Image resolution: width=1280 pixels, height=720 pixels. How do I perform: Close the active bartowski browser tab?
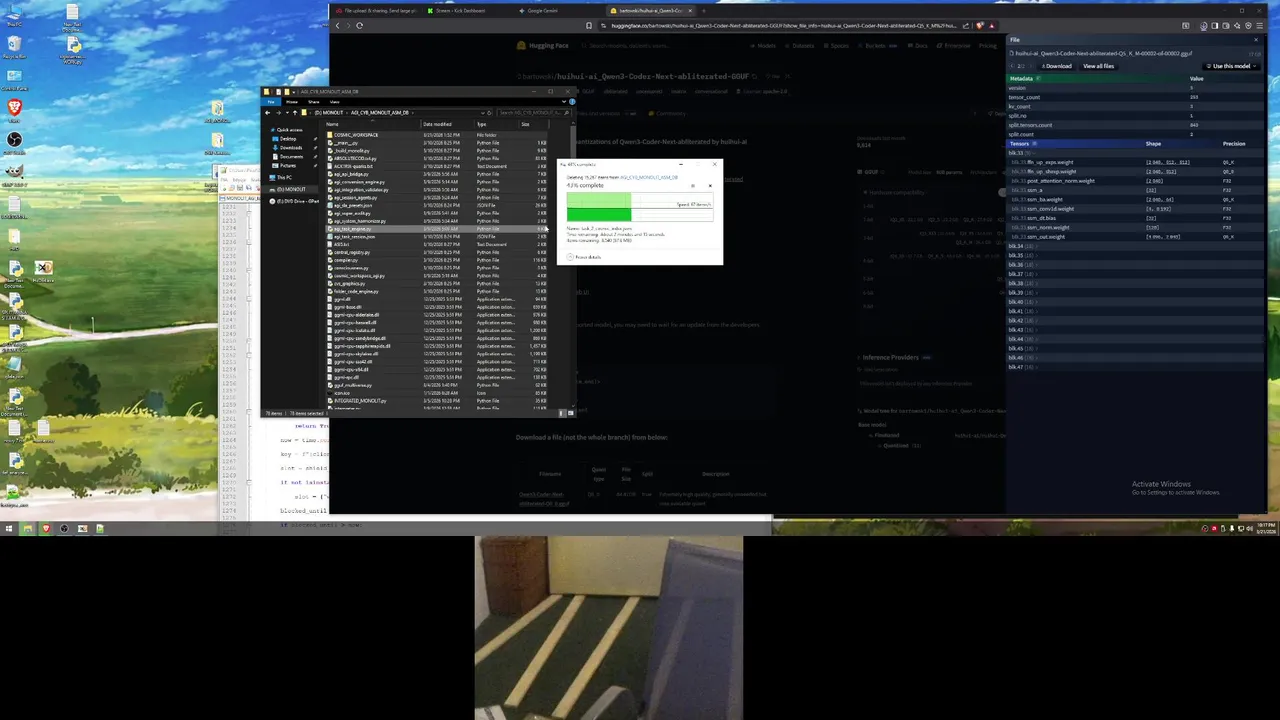click(x=690, y=10)
